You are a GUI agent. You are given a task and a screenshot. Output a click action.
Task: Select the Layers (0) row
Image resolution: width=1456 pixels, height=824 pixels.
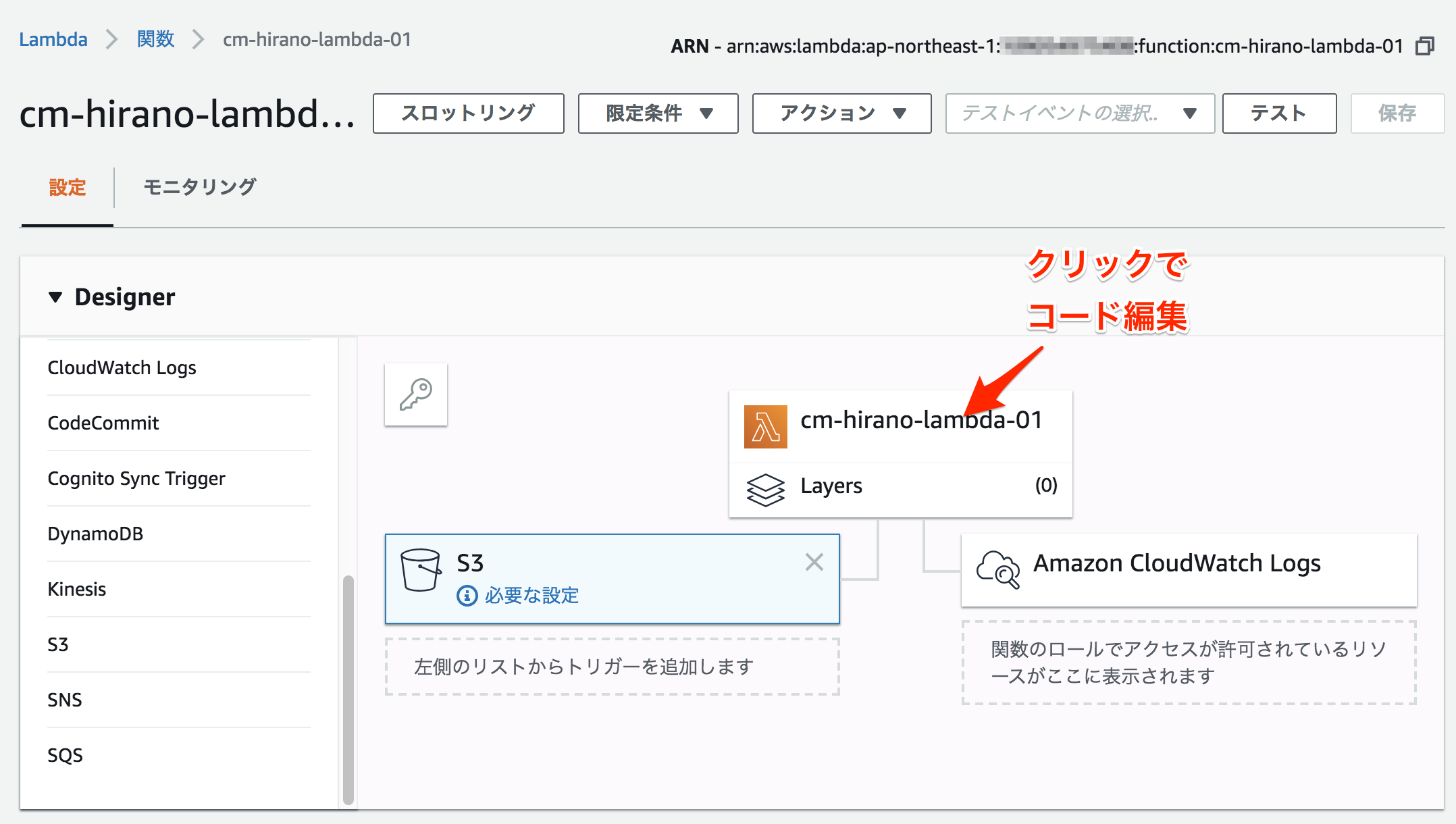click(x=901, y=490)
